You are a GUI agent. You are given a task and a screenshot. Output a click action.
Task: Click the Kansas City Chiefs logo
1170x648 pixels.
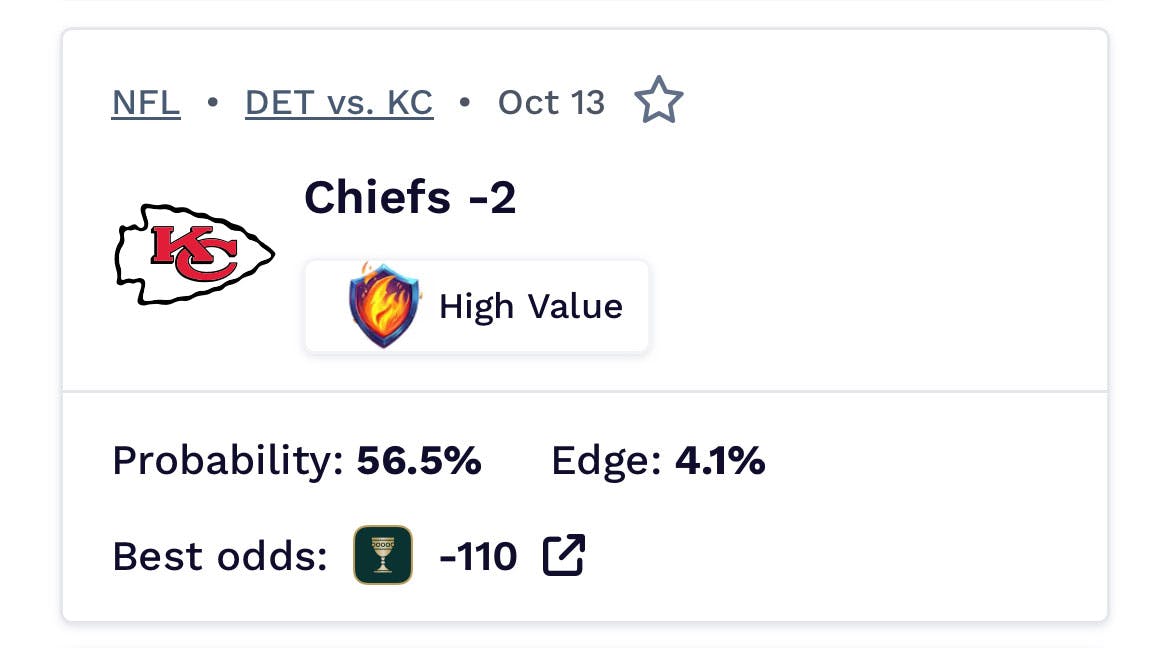tap(195, 254)
